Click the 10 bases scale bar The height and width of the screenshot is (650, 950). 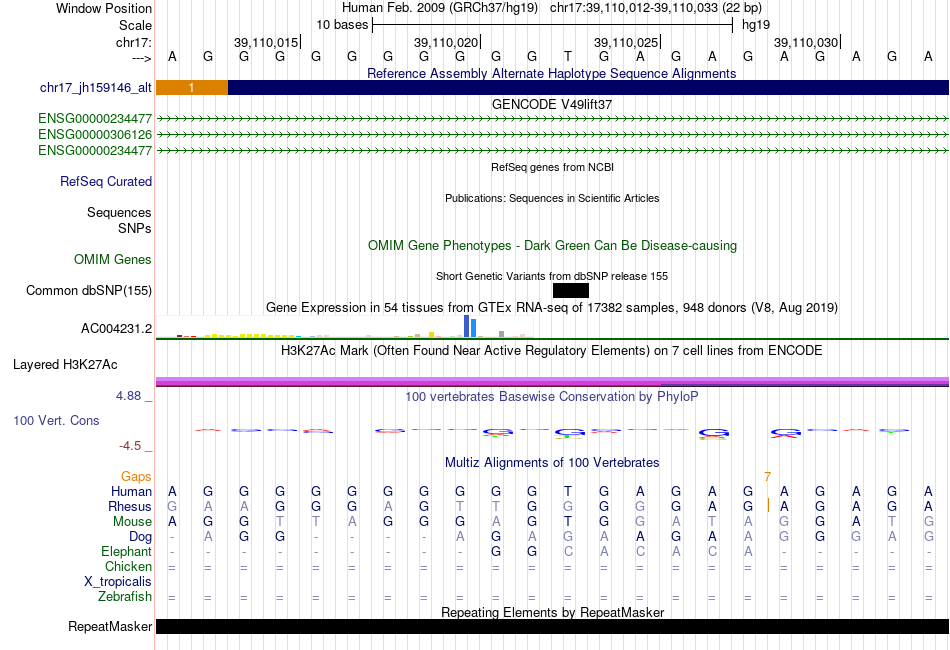[553, 25]
